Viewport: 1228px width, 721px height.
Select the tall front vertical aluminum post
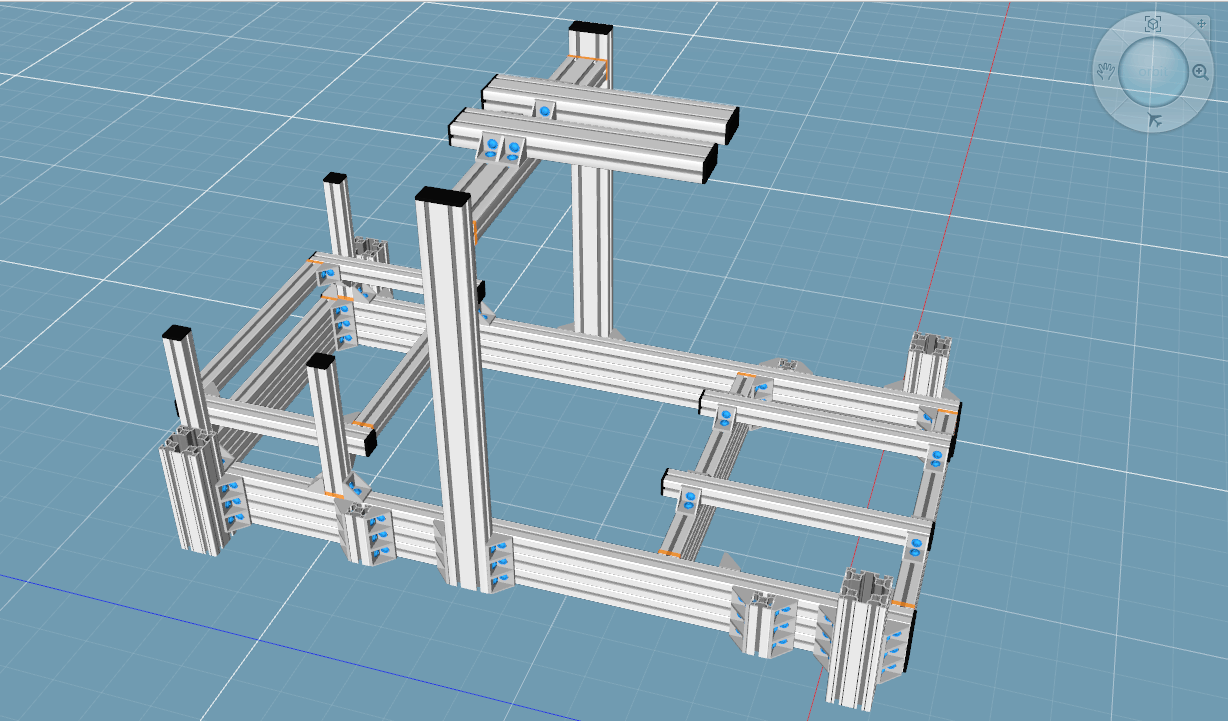[458, 390]
